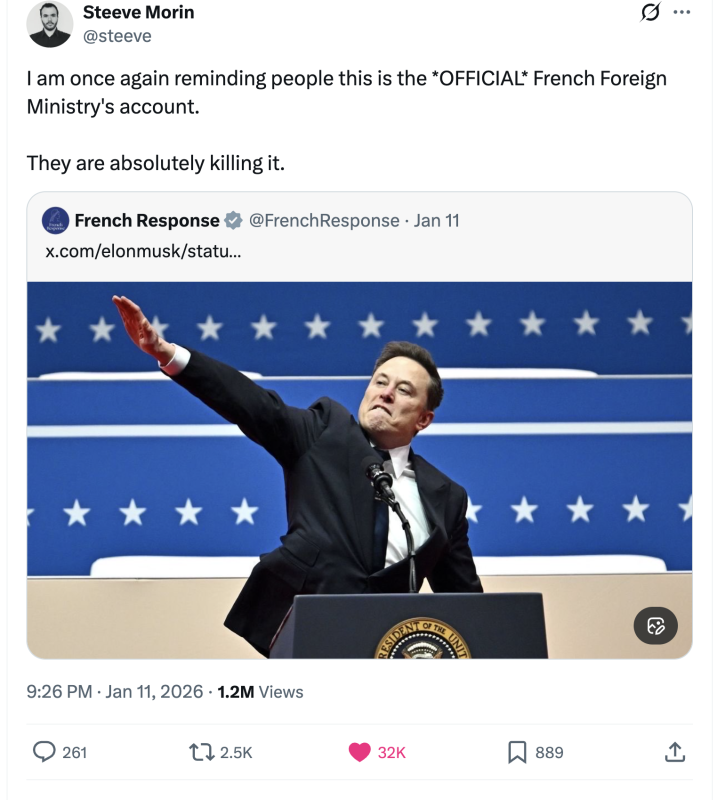Click the Grok icon beside the more menu
This screenshot has width=725, height=800.
pyautogui.click(x=649, y=13)
